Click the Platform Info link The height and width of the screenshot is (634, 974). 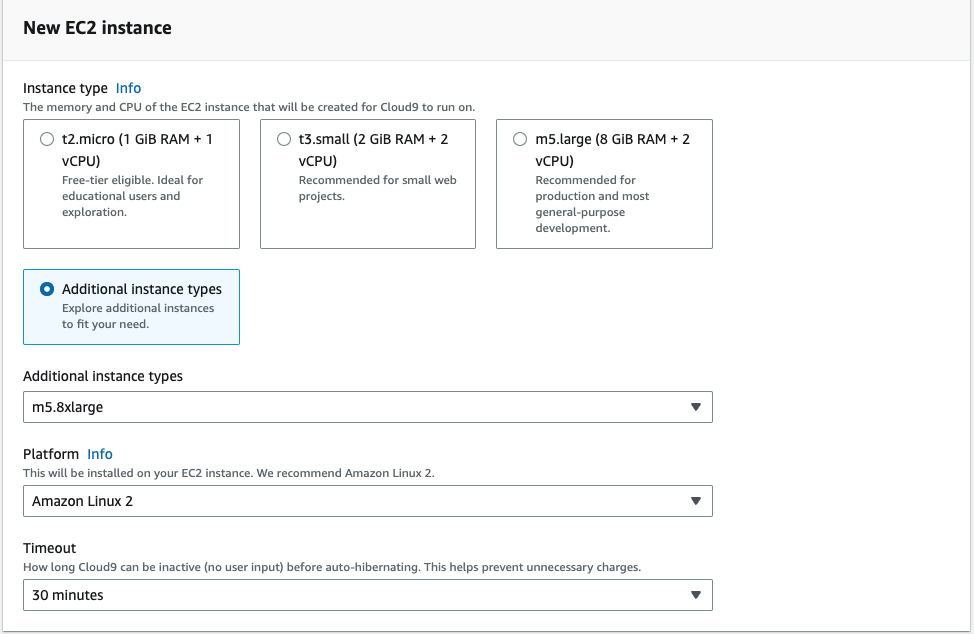100,454
